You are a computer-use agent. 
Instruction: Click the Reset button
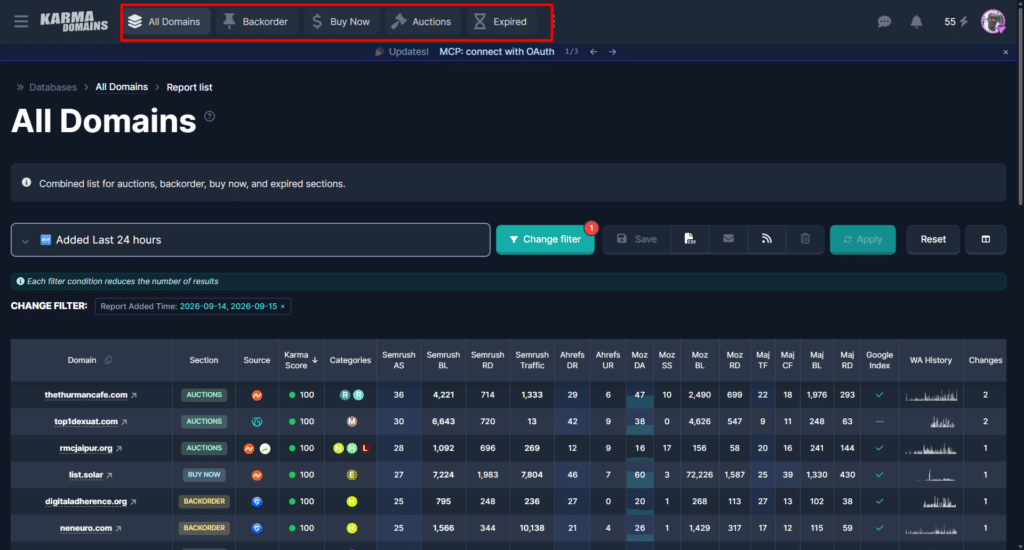click(x=933, y=239)
